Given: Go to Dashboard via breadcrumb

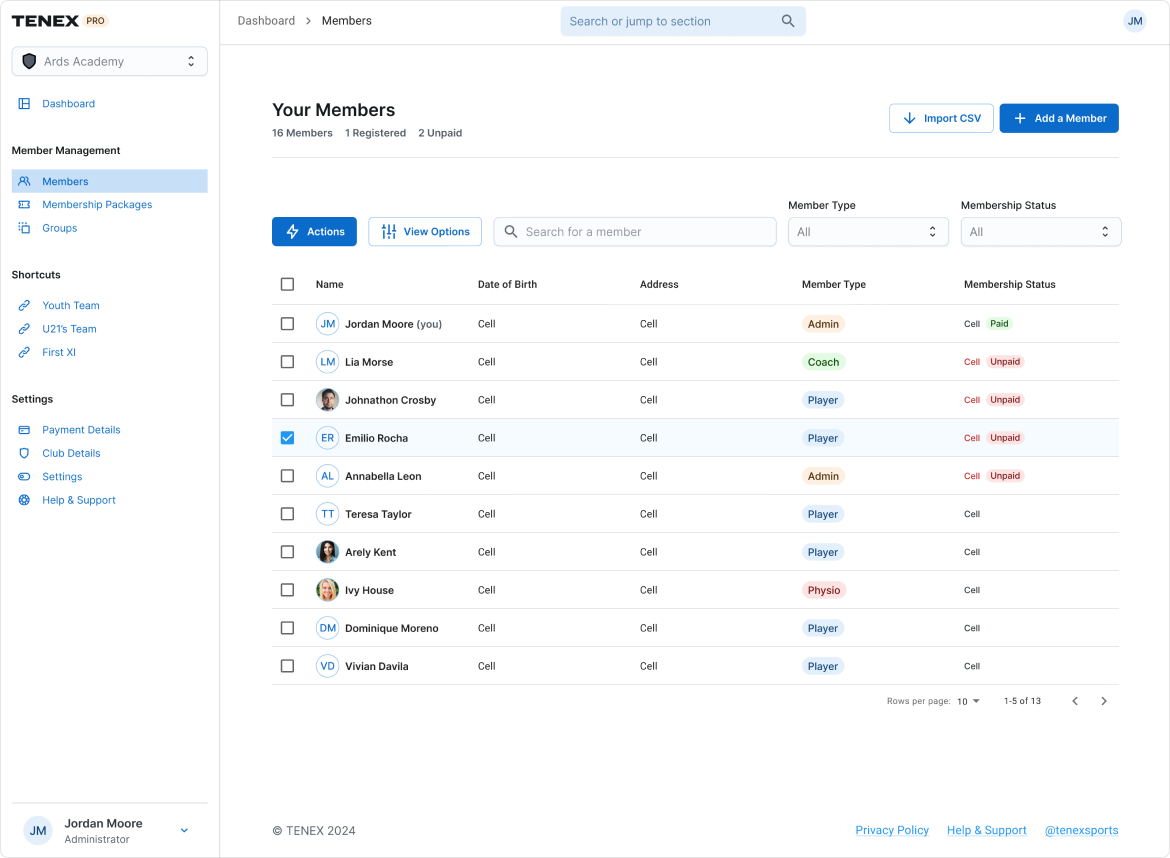Looking at the screenshot, I should pyautogui.click(x=266, y=21).
